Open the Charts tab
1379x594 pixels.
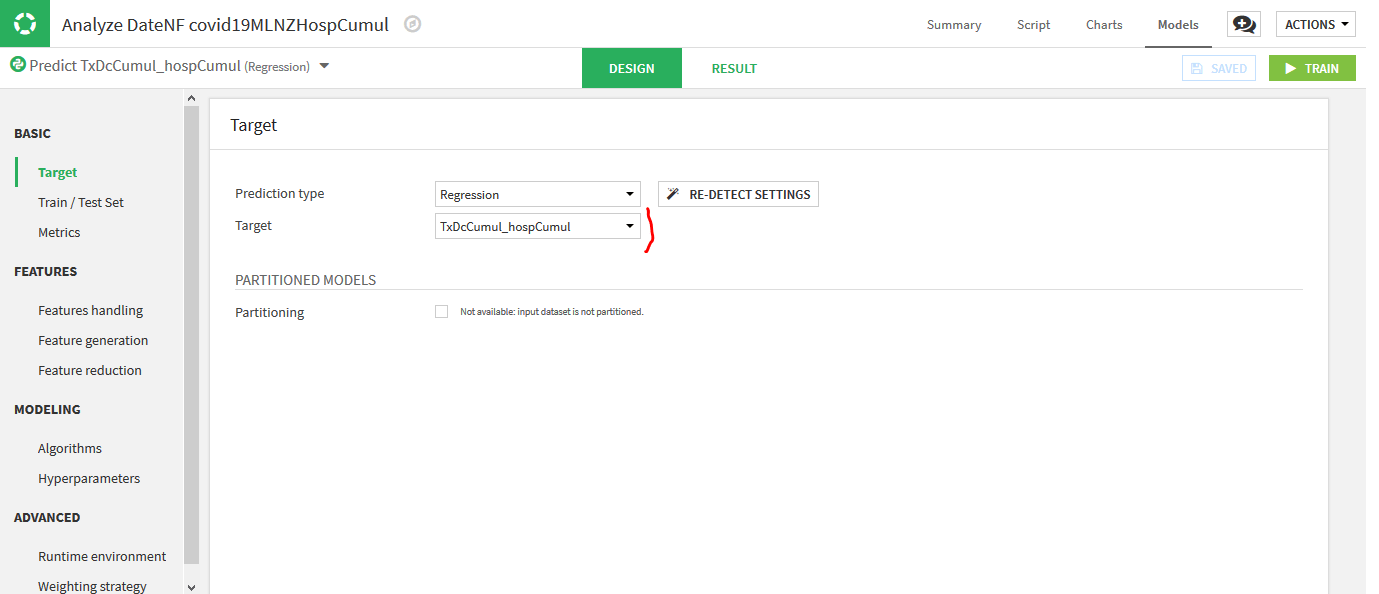(1104, 25)
